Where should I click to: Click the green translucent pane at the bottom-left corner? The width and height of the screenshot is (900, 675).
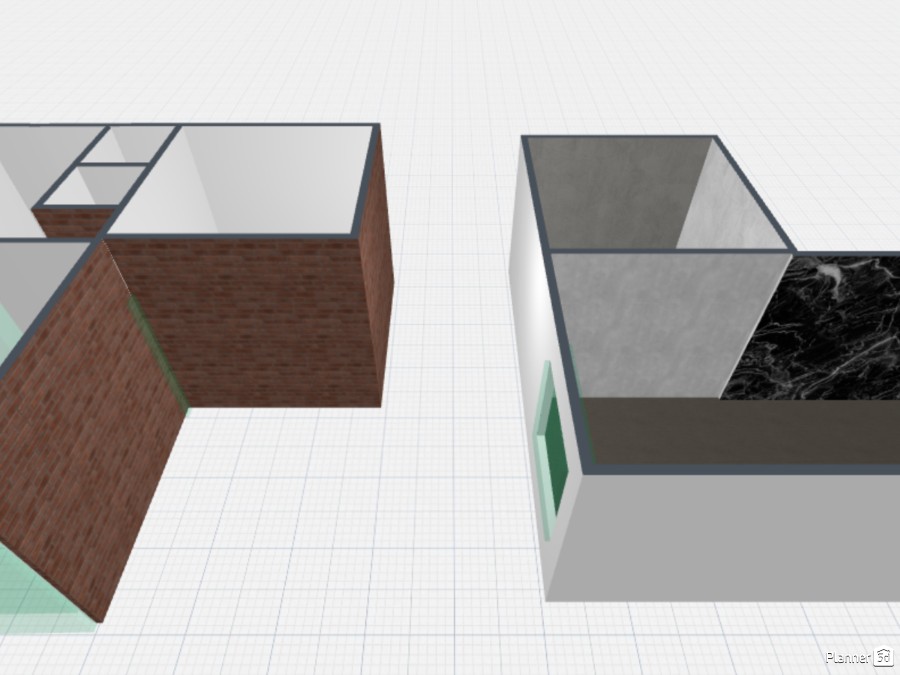point(40,600)
